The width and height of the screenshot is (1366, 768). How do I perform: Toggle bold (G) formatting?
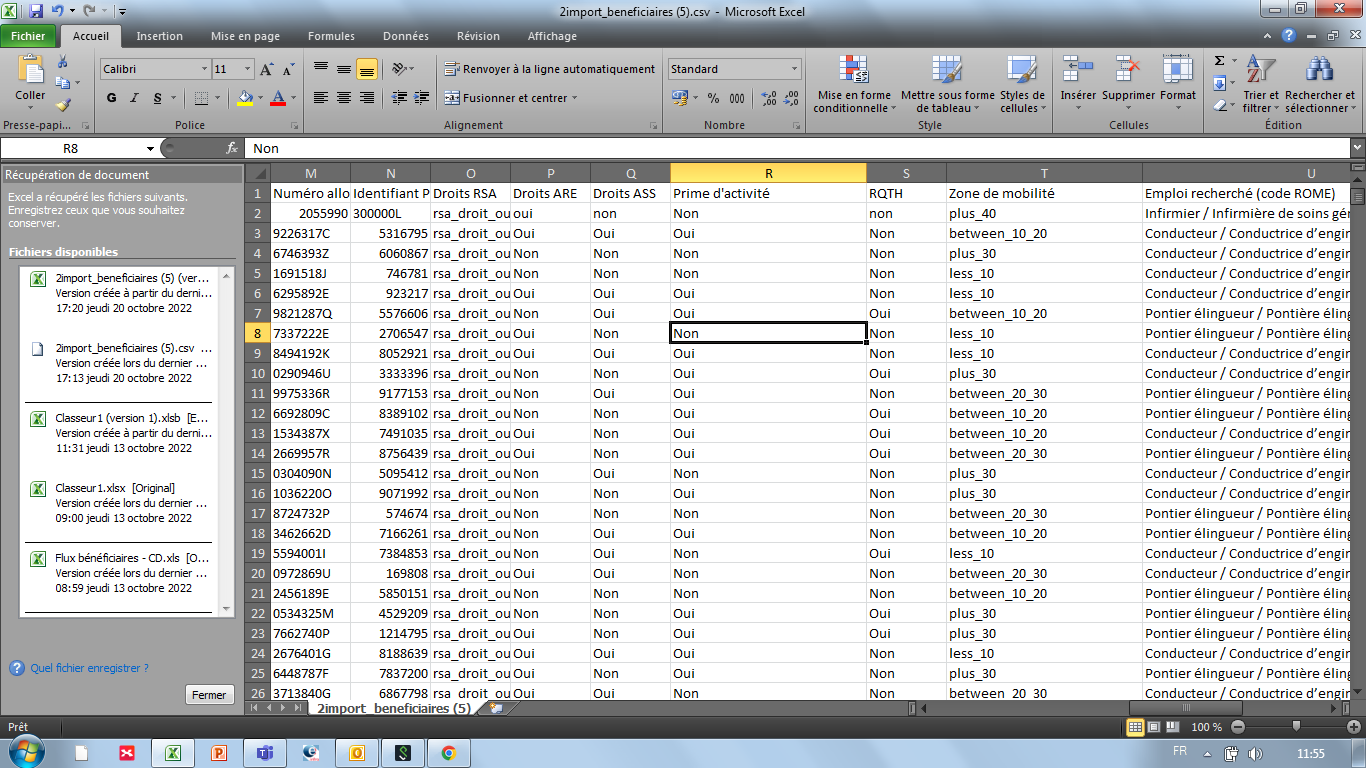click(x=111, y=98)
